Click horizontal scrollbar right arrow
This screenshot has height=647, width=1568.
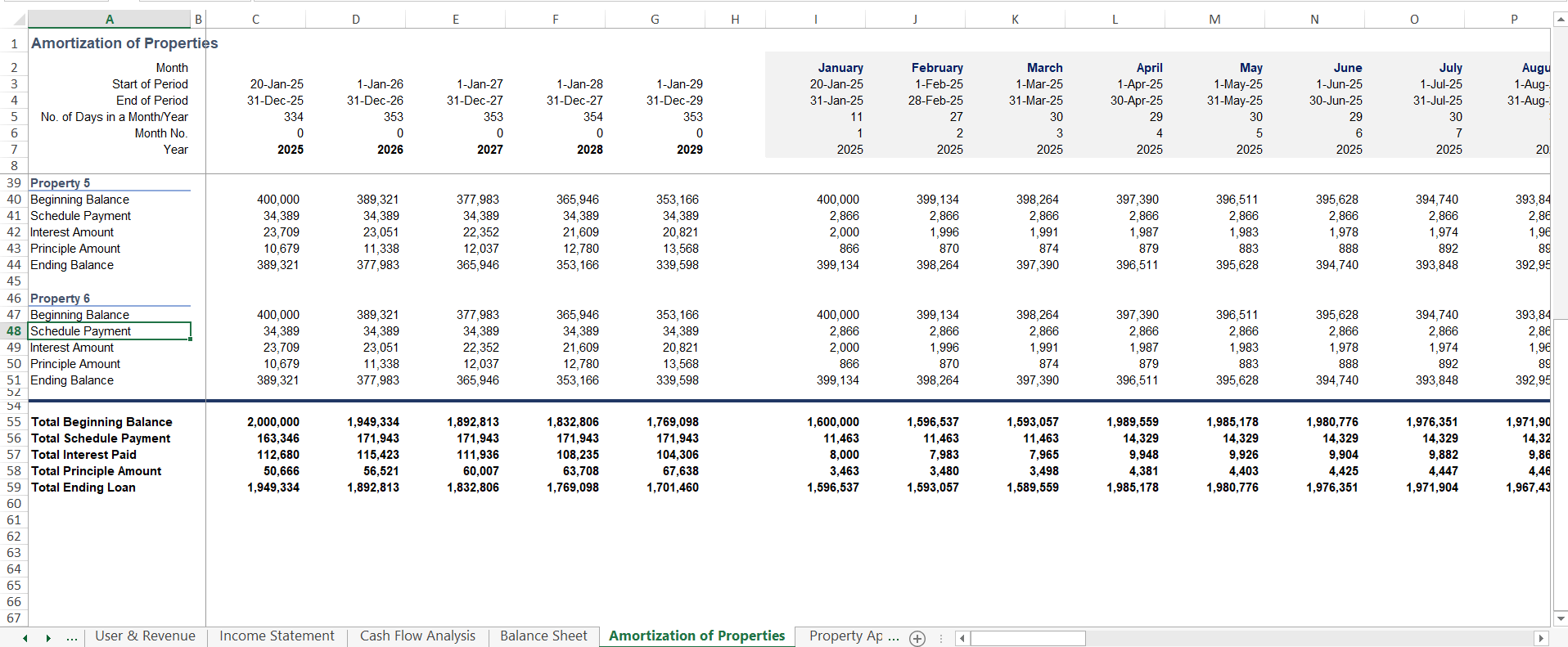point(1541,638)
